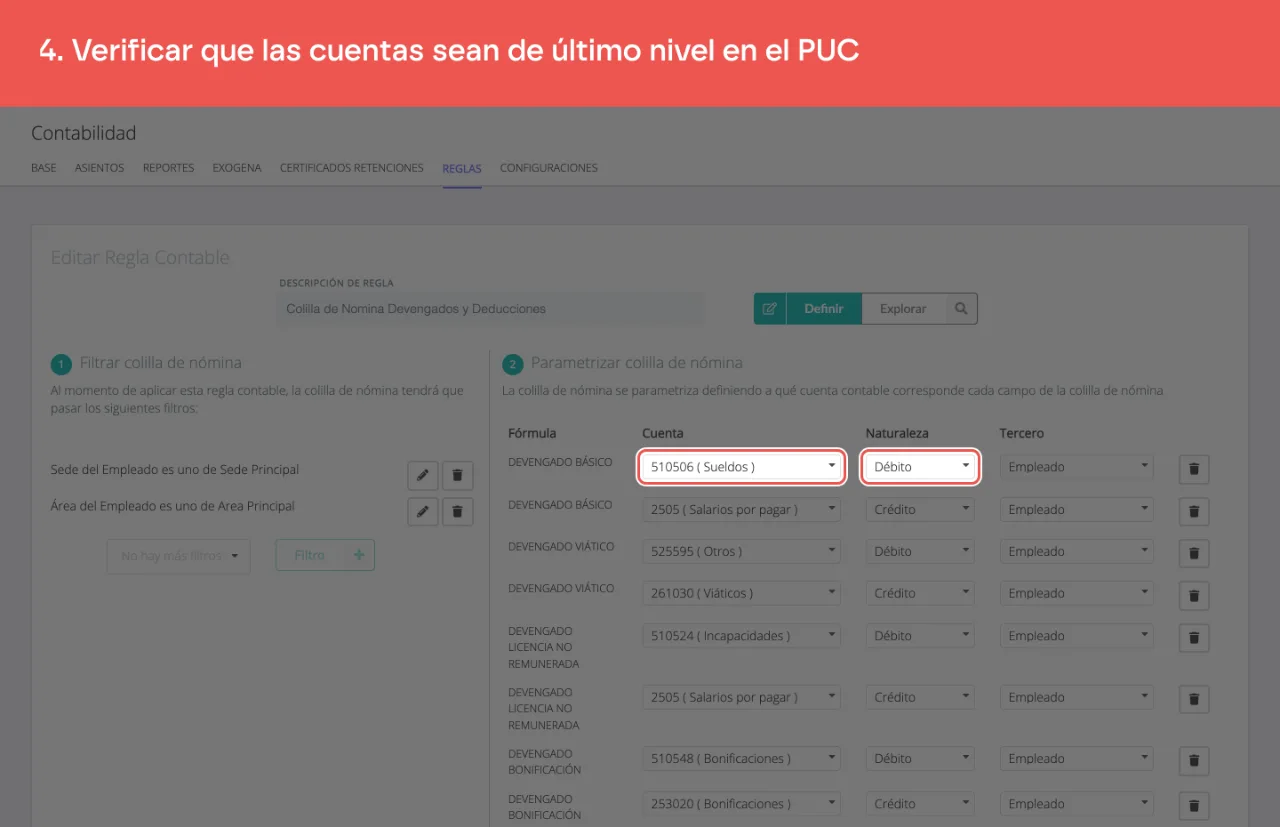Click the Contabilidad page title
The image size is (1280, 827).
click(84, 133)
